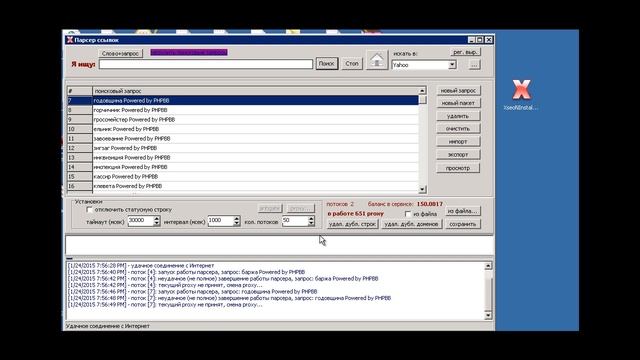Click the Стоп button
Image resolution: width=640 pixels, height=360 pixels.
click(x=352, y=64)
